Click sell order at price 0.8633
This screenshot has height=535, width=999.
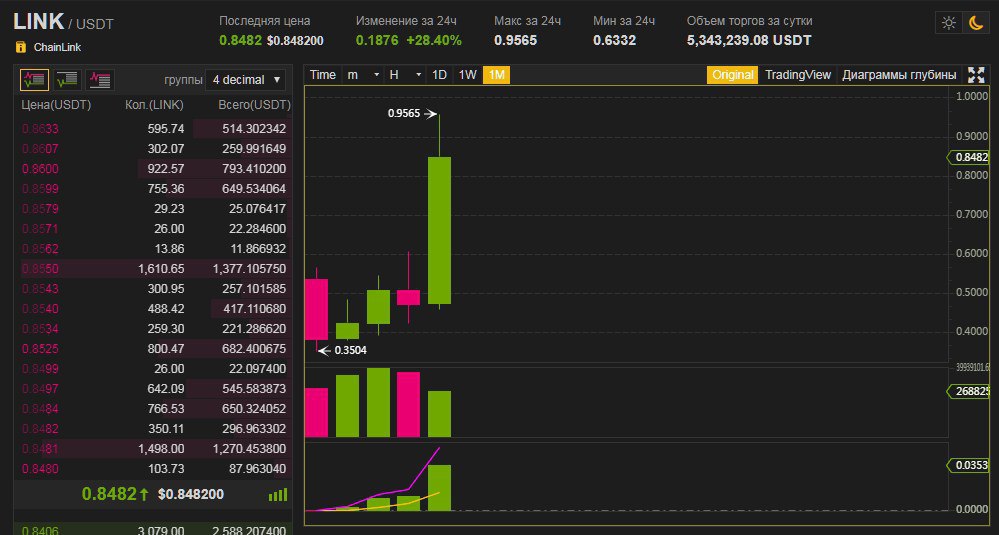point(153,129)
